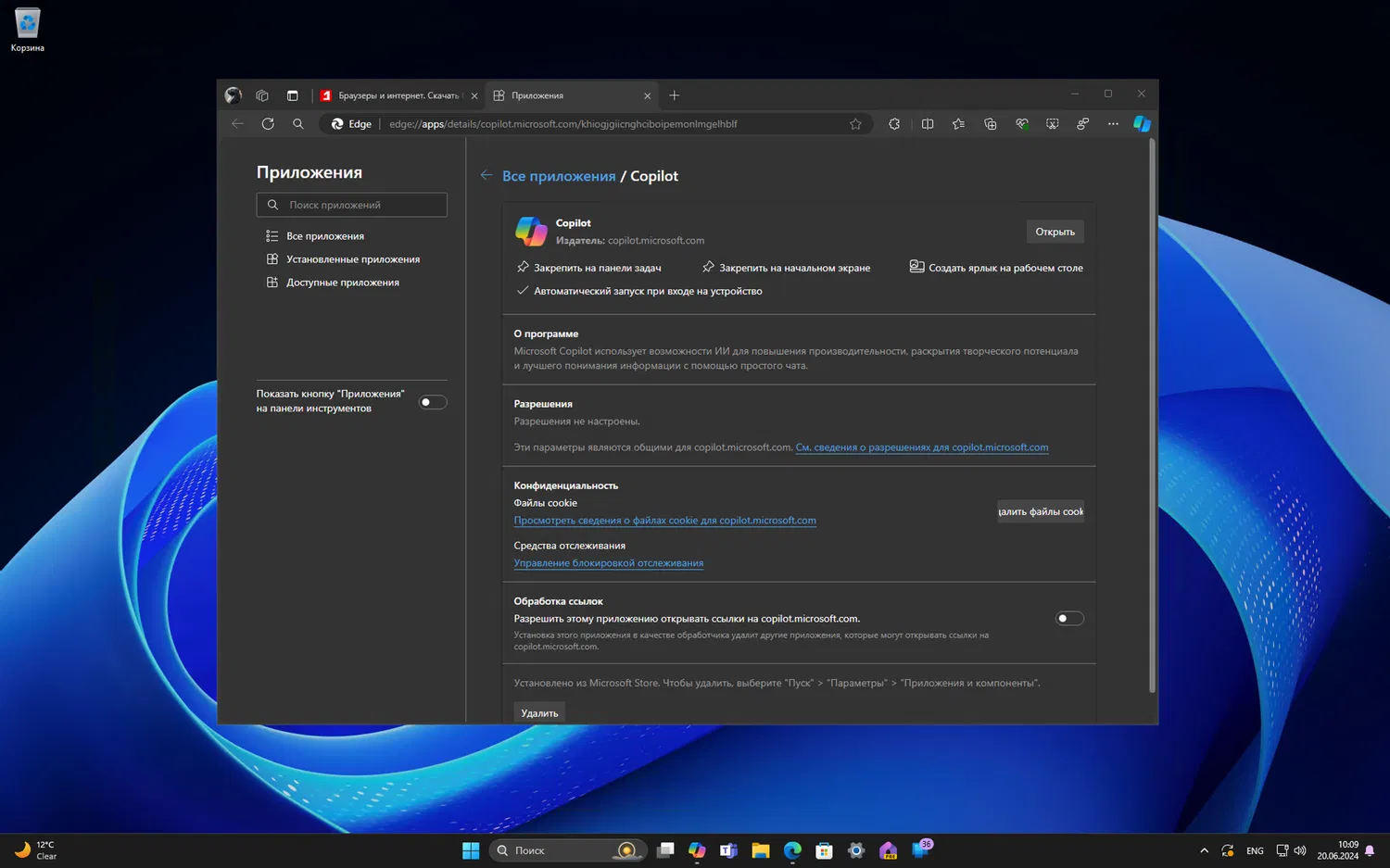Click the screenshot capture toolbar icon
The width and height of the screenshot is (1390, 868).
[x=1052, y=124]
